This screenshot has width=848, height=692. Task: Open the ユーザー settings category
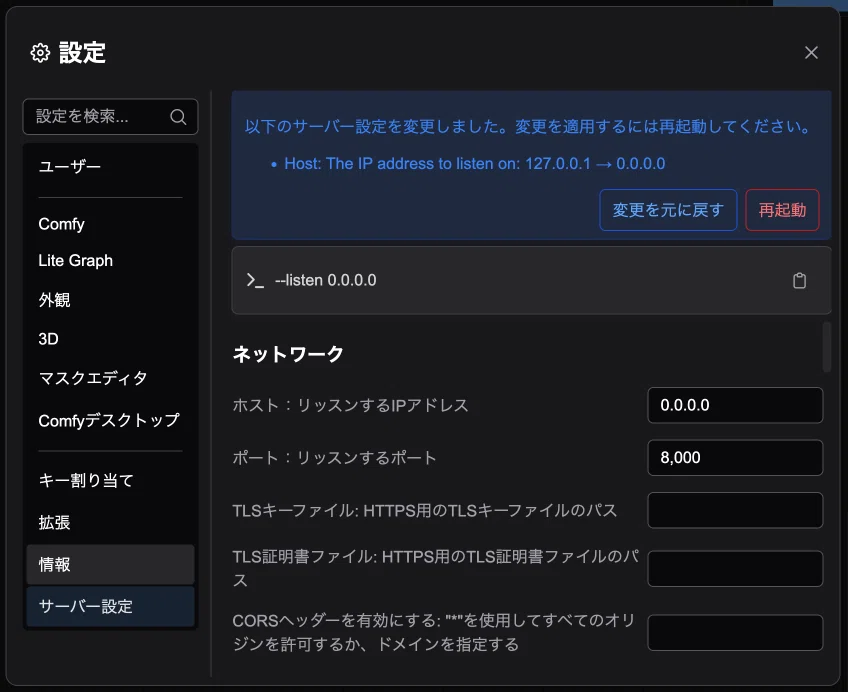110,166
